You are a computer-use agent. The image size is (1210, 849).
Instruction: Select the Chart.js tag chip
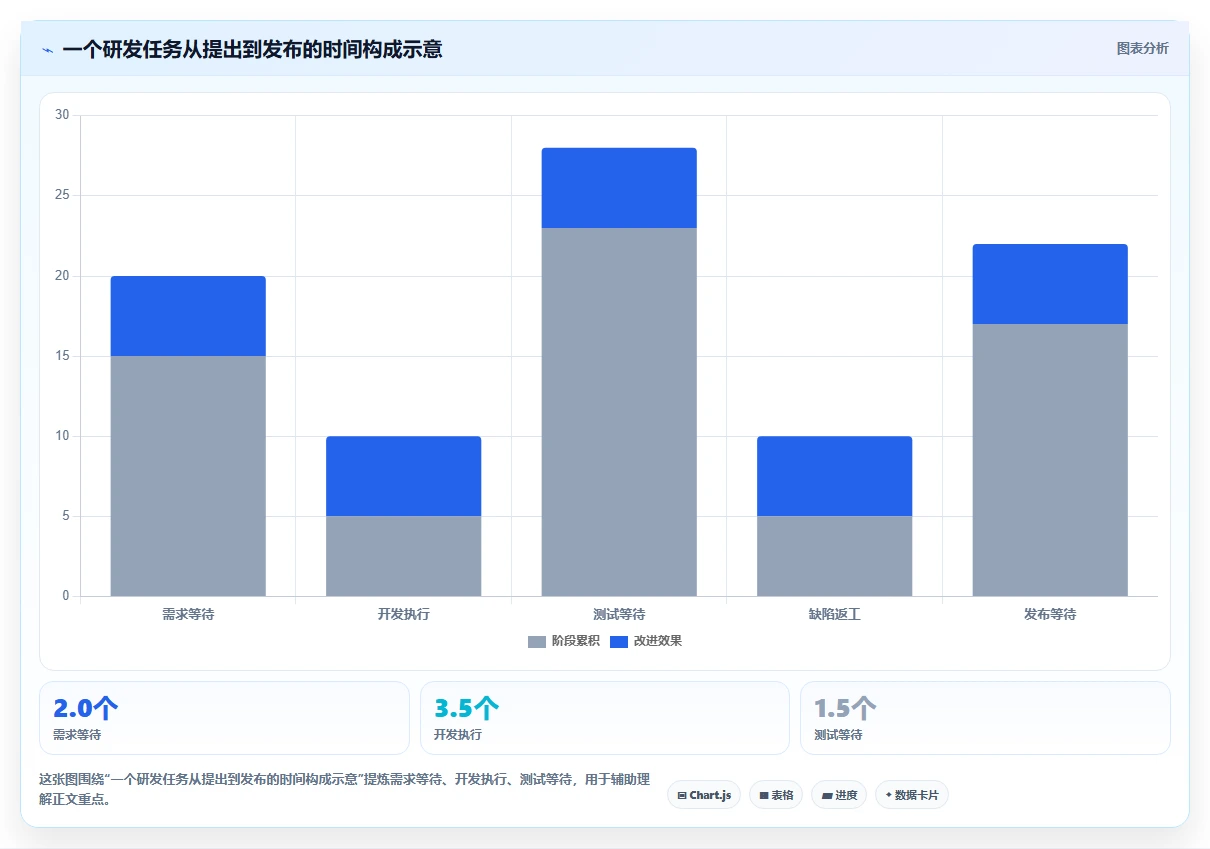[704, 795]
